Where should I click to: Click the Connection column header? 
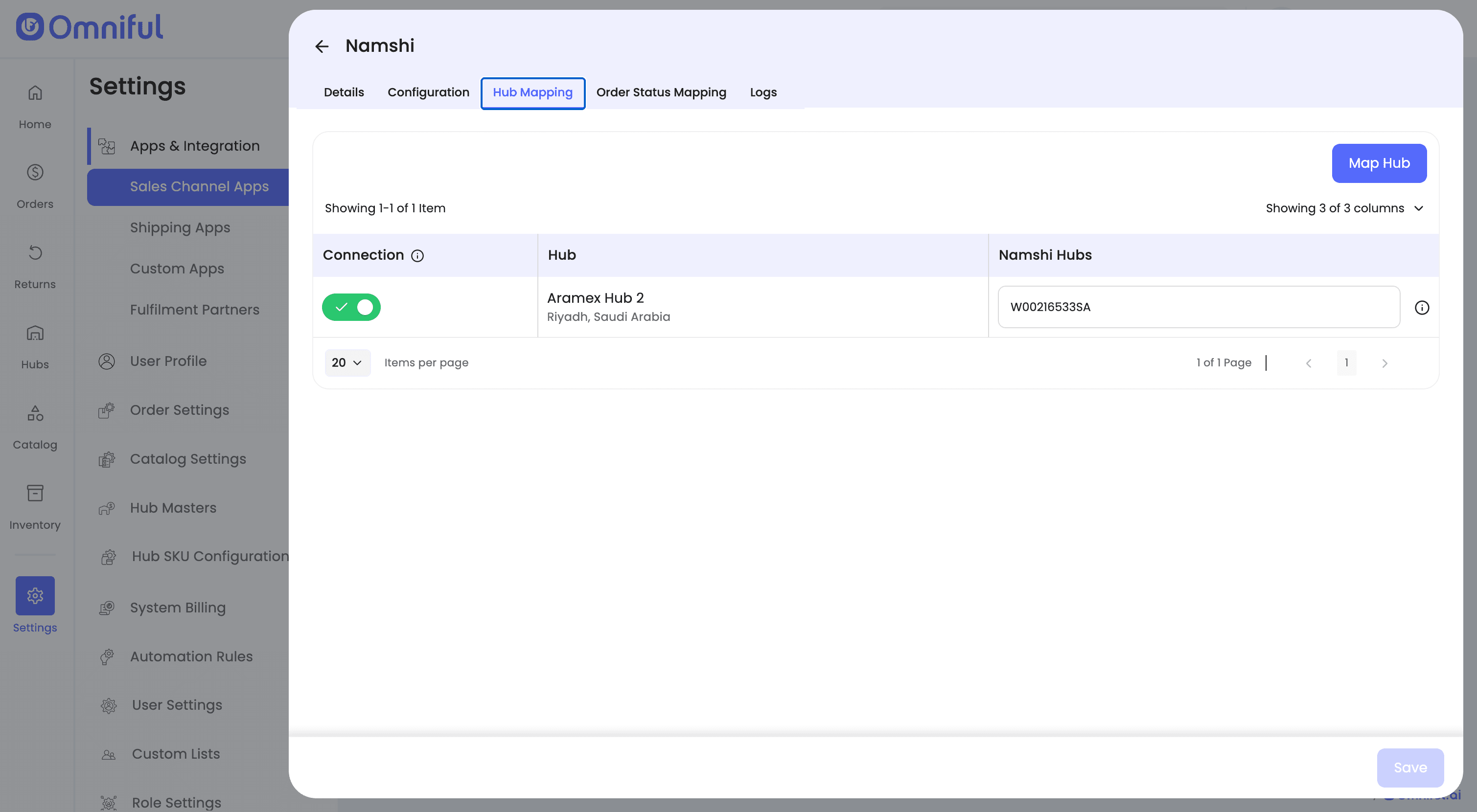click(x=364, y=255)
